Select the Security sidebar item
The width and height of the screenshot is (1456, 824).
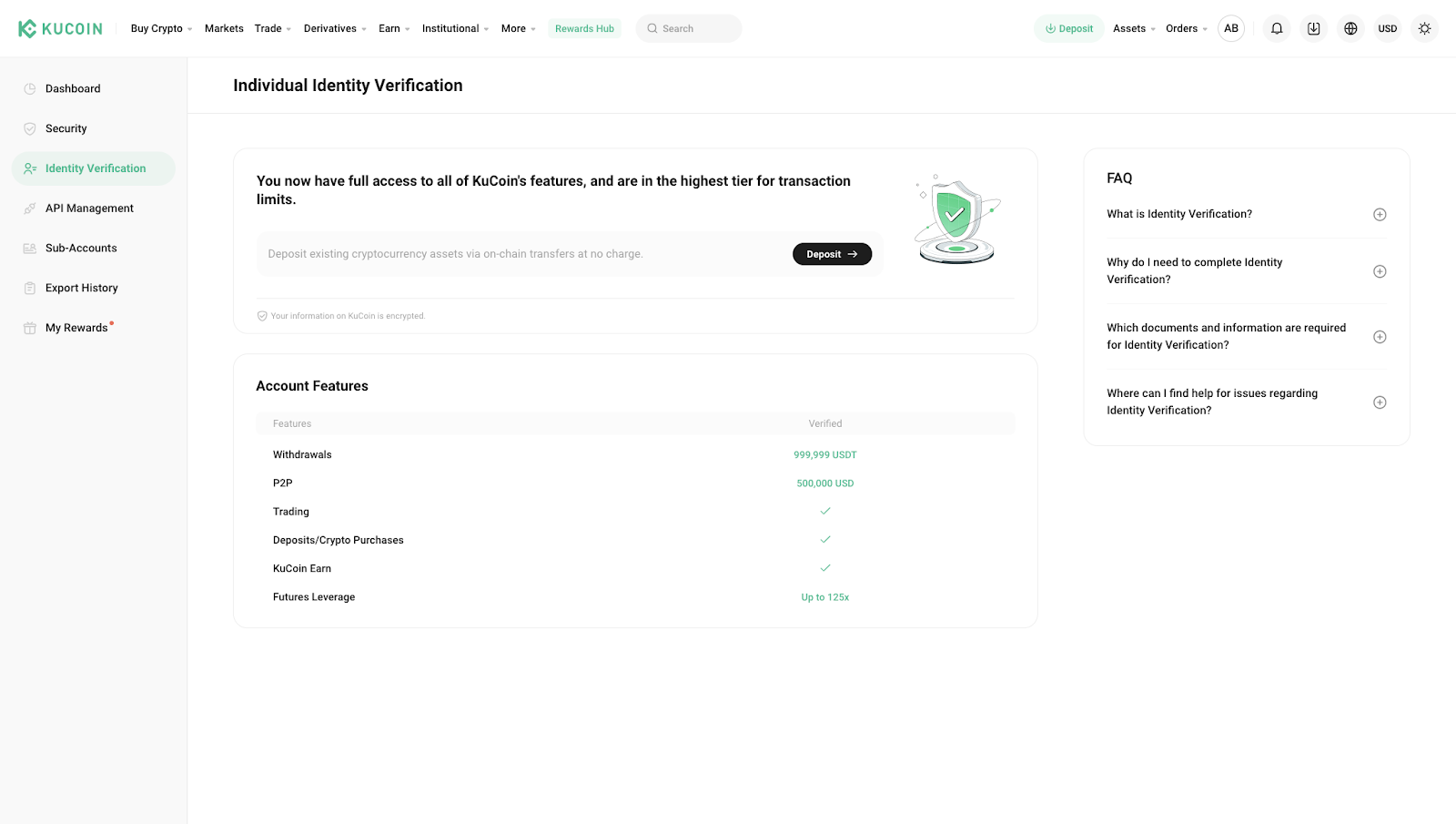click(64, 128)
